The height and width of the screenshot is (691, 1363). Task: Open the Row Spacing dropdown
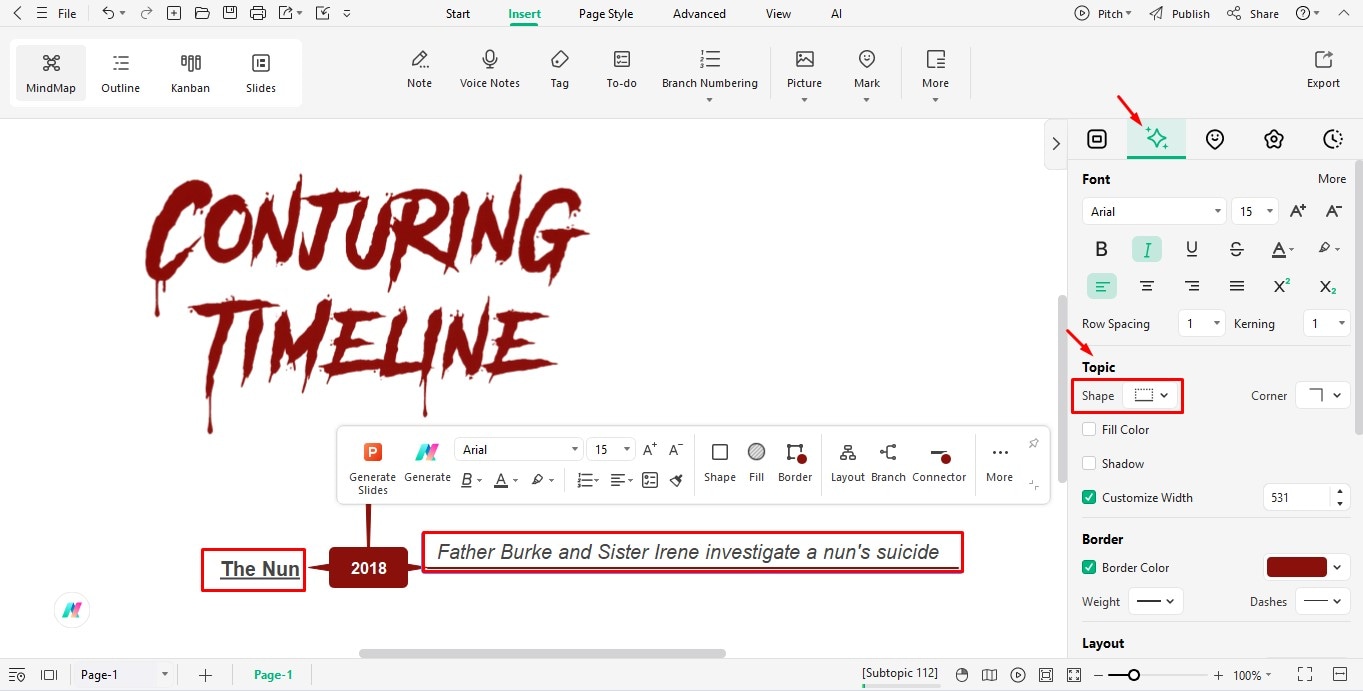coord(1201,323)
